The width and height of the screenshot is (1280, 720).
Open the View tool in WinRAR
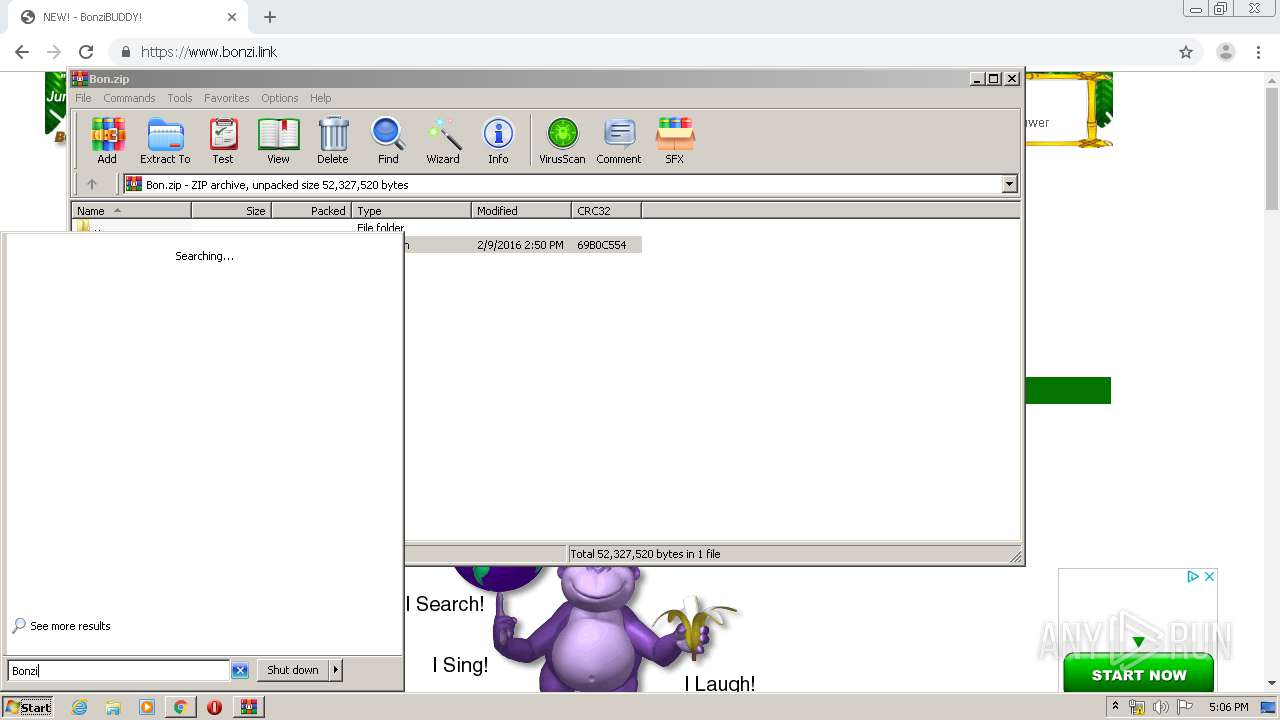click(x=278, y=140)
